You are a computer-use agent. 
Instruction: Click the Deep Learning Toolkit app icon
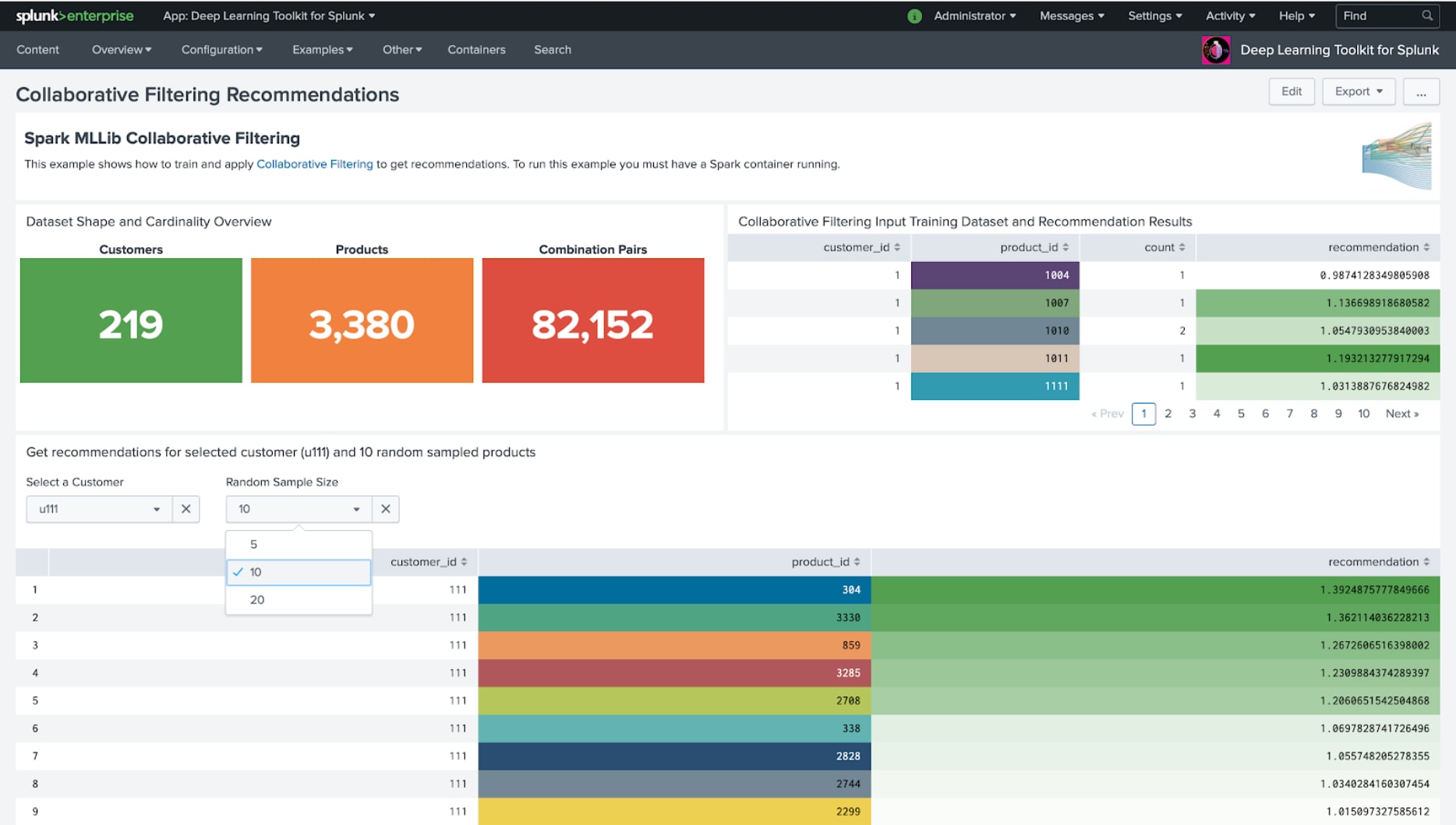coord(1215,50)
